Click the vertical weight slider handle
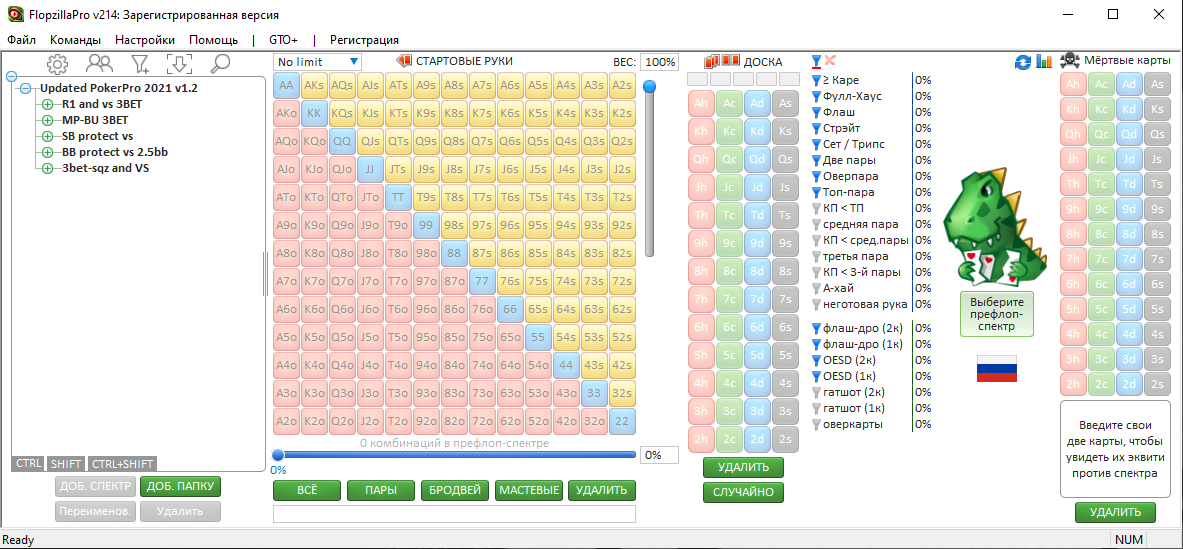This screenshot has height=549, width=1183. [649, 87]
